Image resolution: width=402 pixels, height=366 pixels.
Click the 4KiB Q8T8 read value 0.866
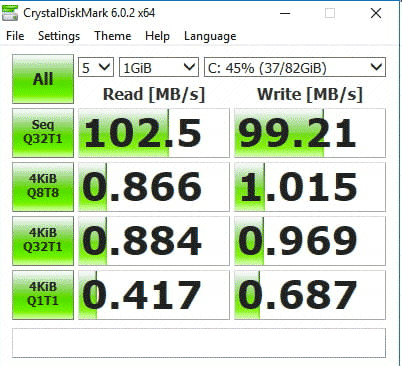tap(154, 187)
